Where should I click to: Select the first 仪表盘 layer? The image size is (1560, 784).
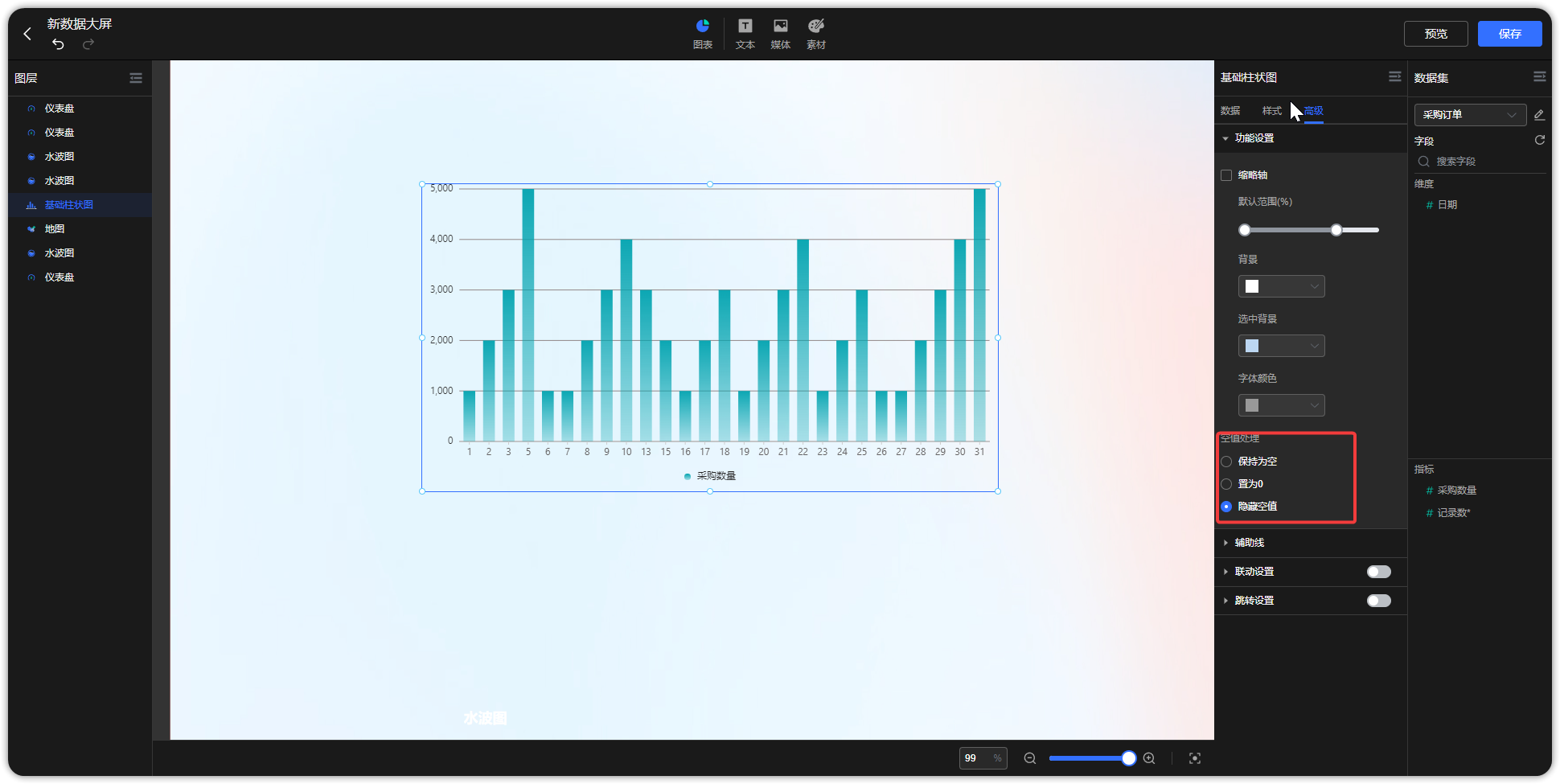(80, 109)
